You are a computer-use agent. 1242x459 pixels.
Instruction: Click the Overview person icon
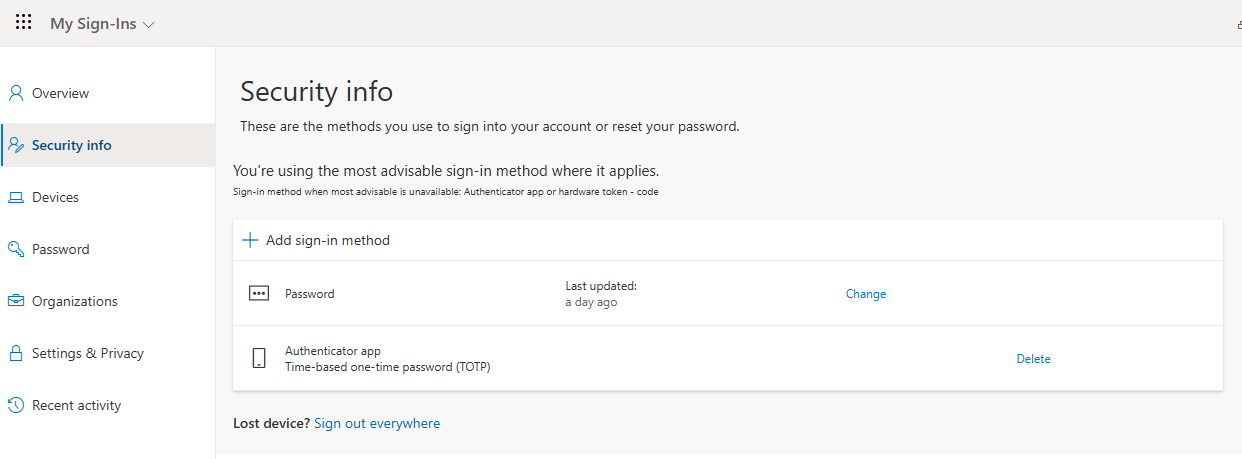[x=16, y=93]
